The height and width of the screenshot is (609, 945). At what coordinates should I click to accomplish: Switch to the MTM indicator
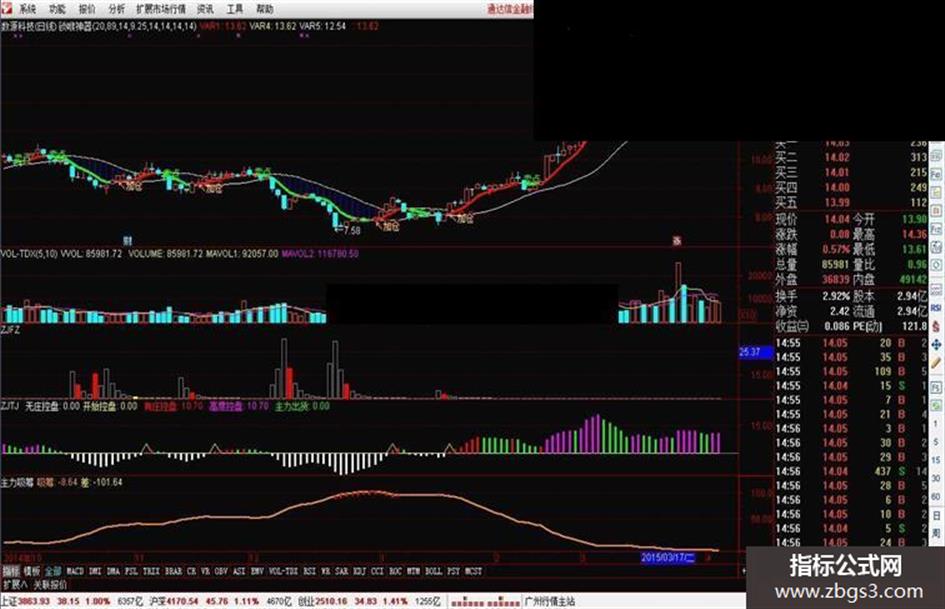(413, 571)
